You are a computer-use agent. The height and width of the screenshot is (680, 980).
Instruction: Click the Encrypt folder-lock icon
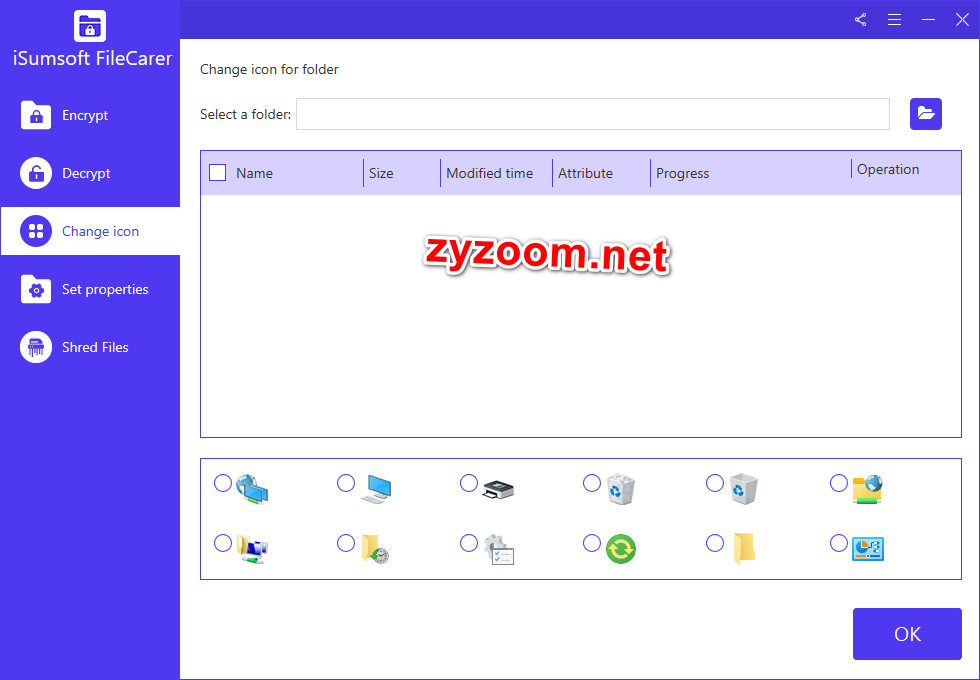coord(36,115)
